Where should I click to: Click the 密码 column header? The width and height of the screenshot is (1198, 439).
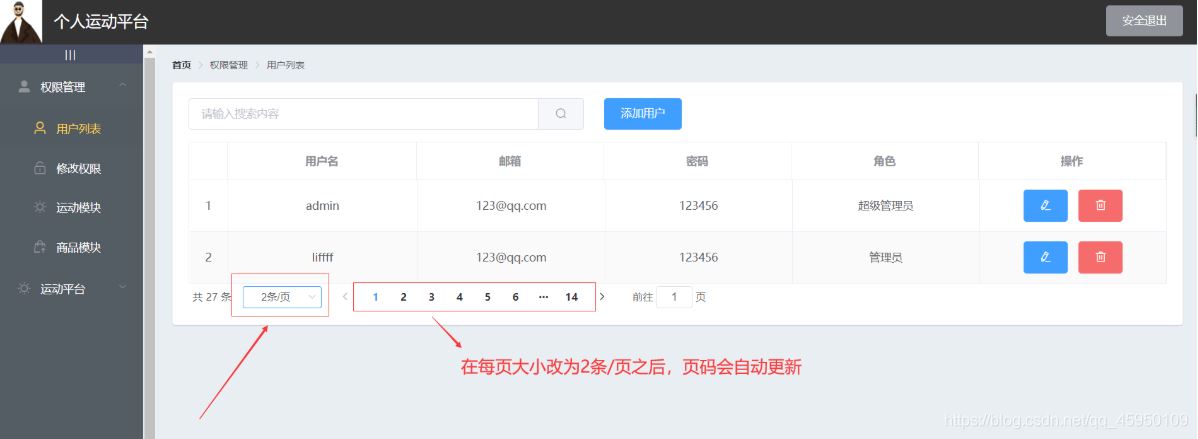[698, 161]
